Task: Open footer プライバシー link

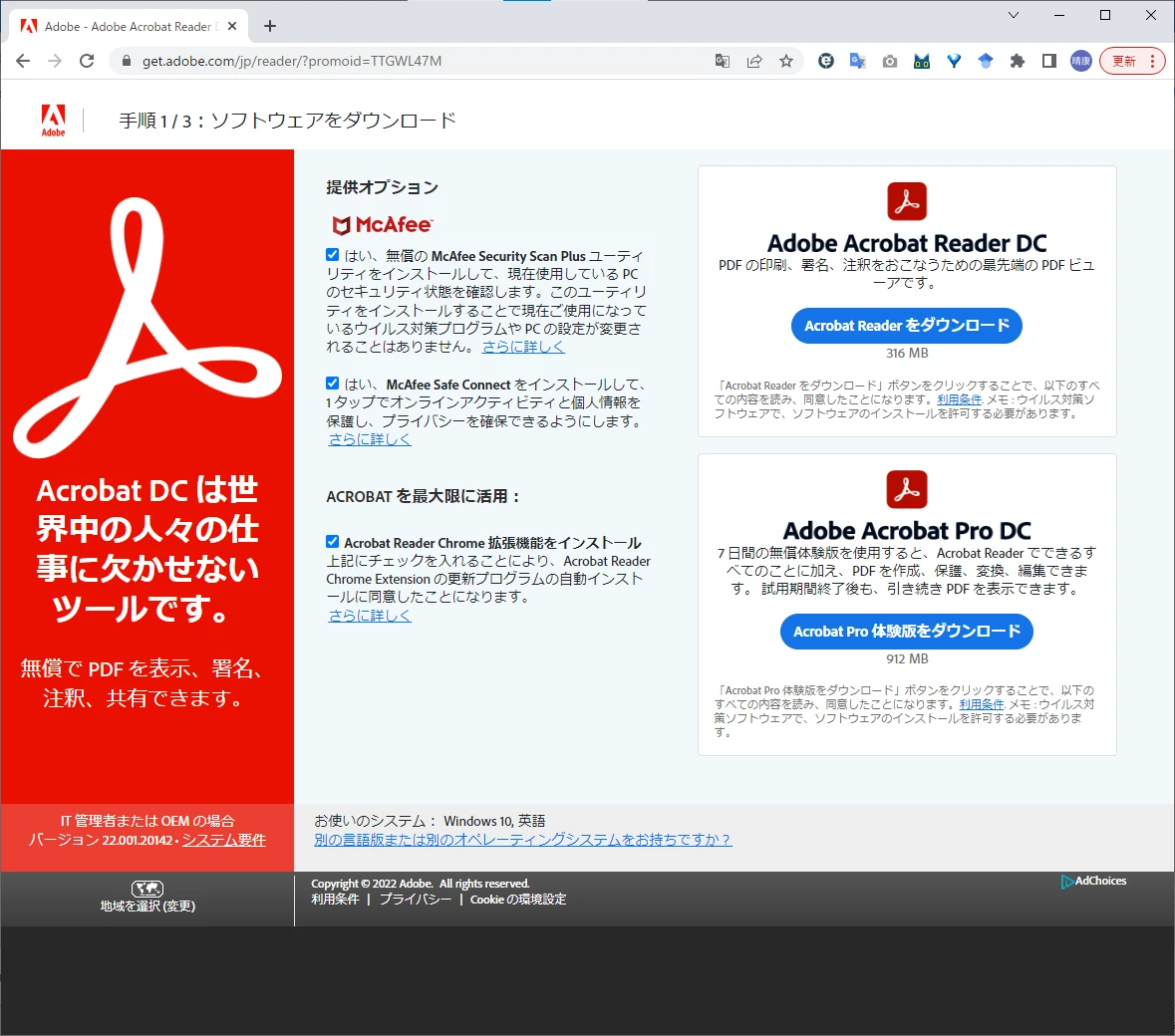Action: 416,899
